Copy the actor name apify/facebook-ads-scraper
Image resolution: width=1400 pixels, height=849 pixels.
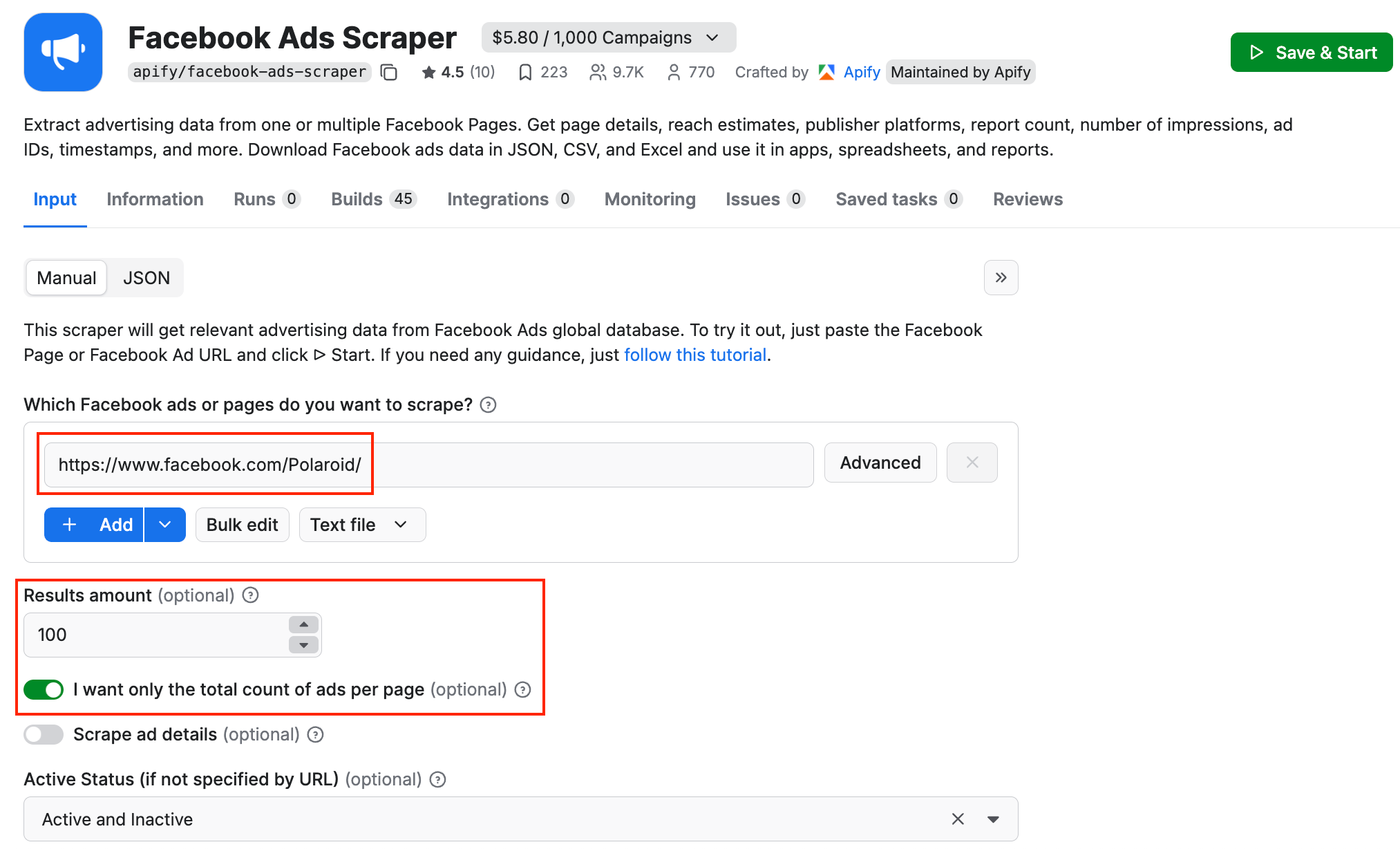pos(389,72)
